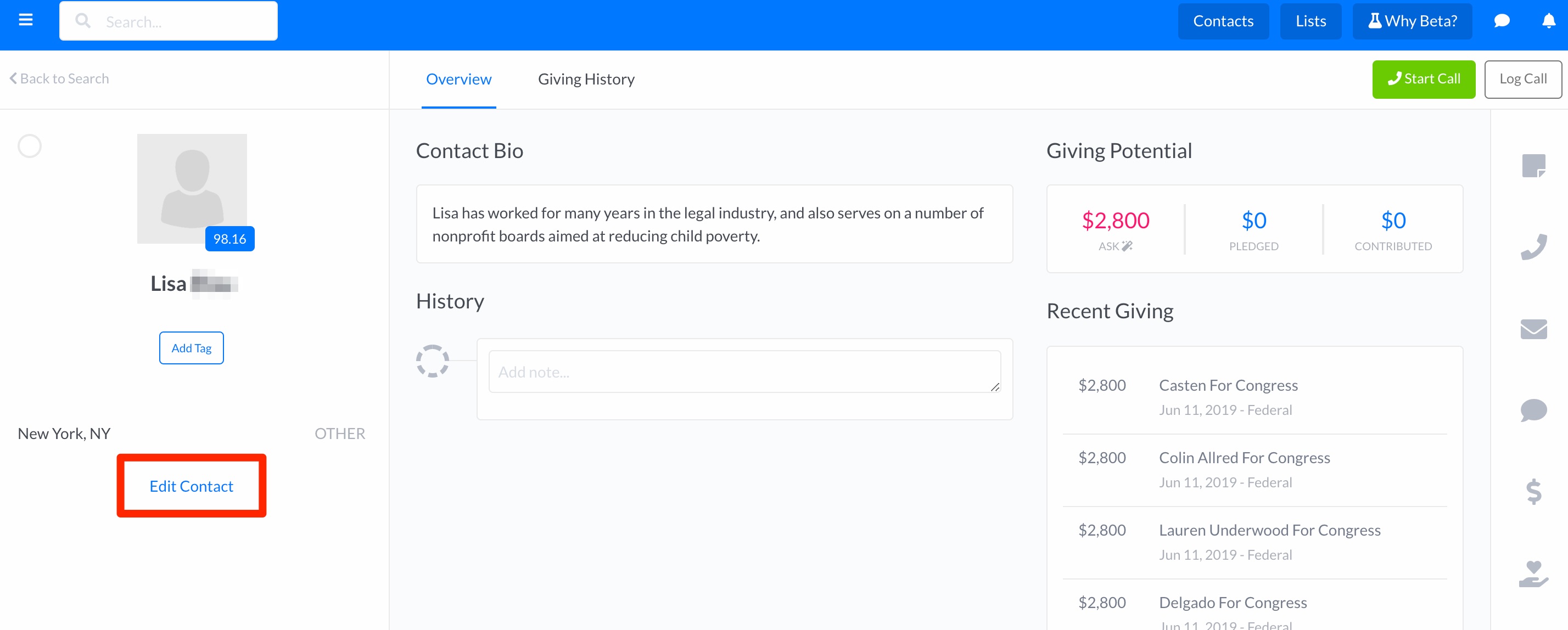Screen dimensions: 1568x630
Task: Switch to the Giving History tab
Action: tap(586, 79)
